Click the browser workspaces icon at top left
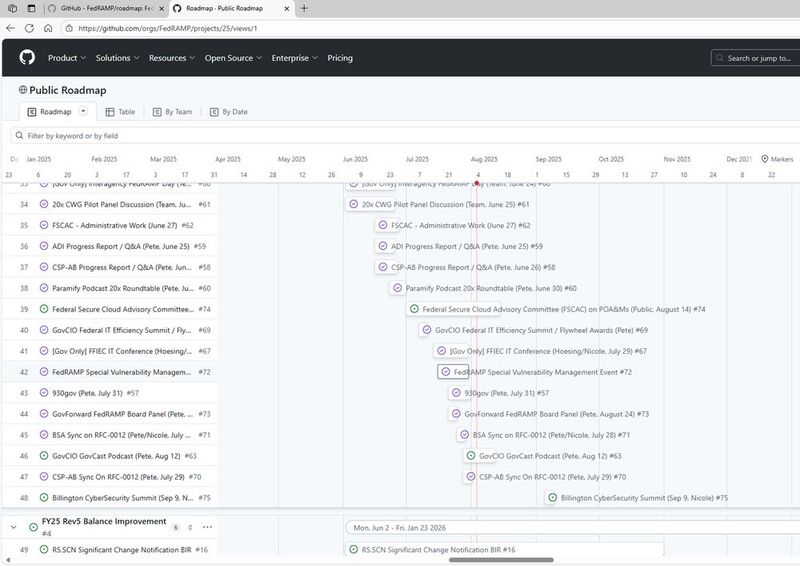This screenshot has height=566, width=800. click(x=13, y=8)
